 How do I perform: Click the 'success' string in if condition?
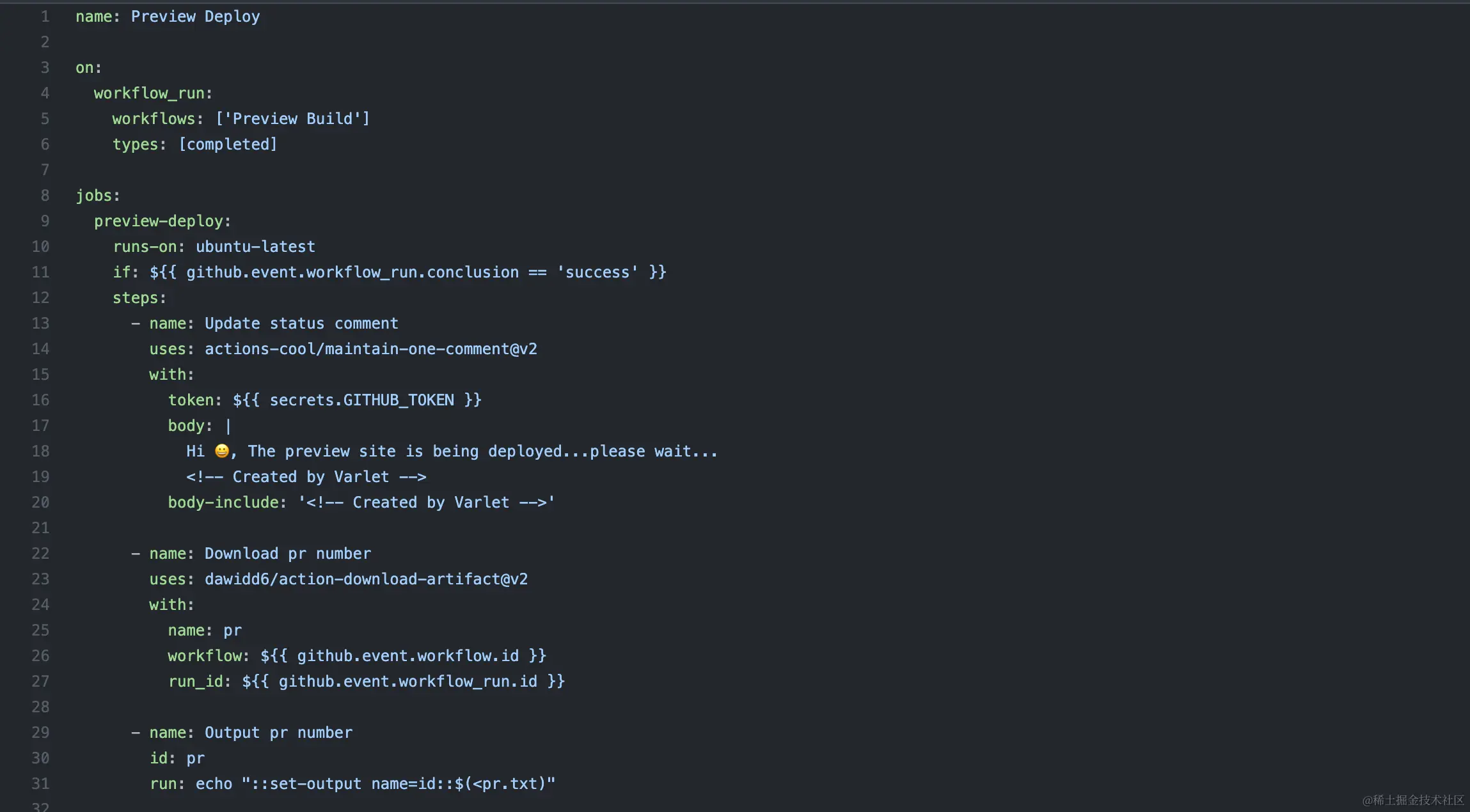597,272
